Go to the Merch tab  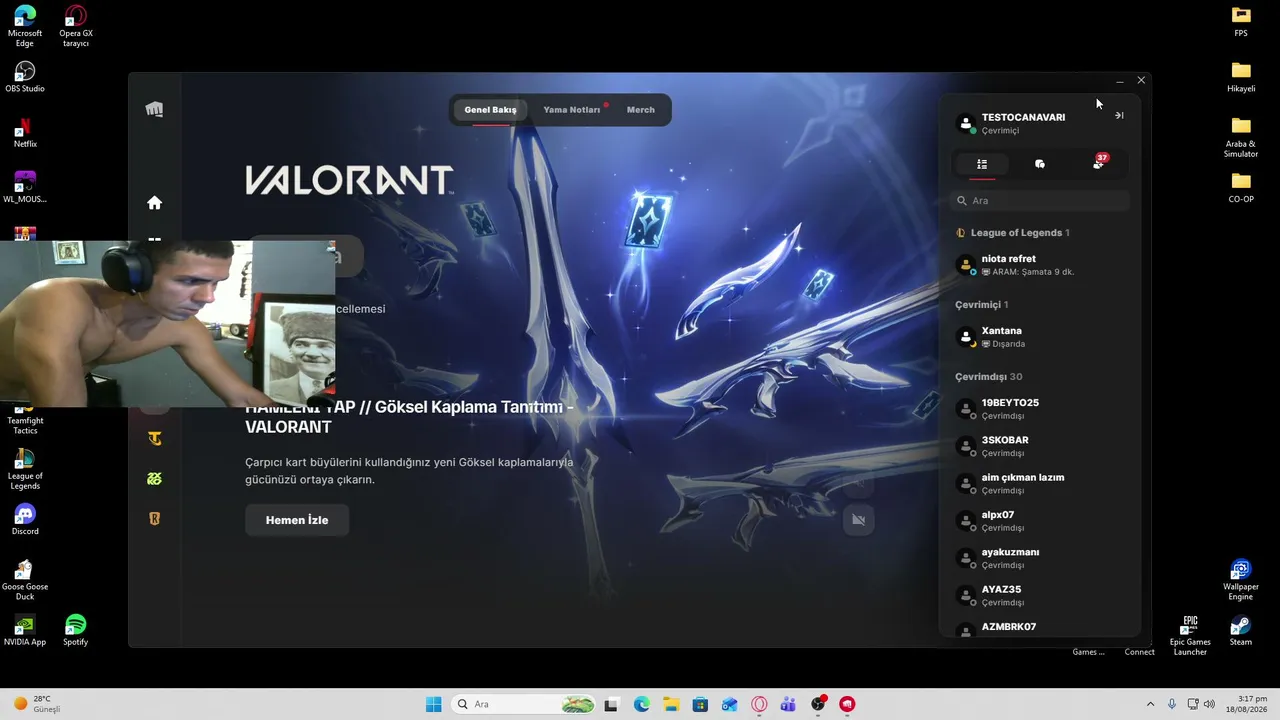point(641,110)
